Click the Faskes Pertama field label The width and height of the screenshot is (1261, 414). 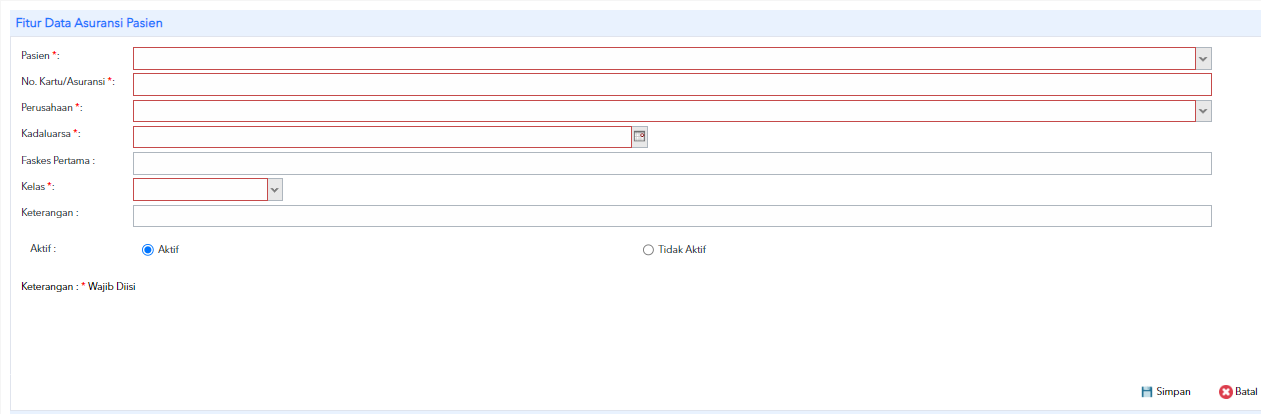pos(58,159)
